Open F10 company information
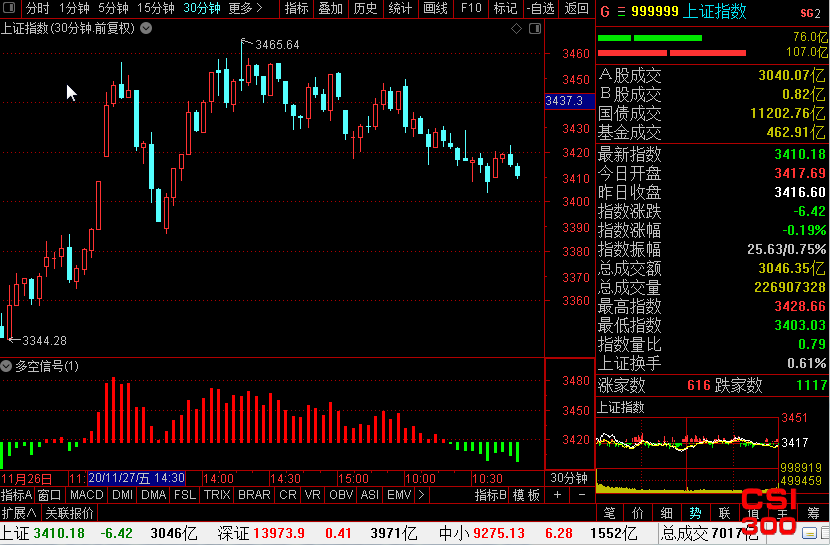Screen dimensions: 830x545 [471, 8]
